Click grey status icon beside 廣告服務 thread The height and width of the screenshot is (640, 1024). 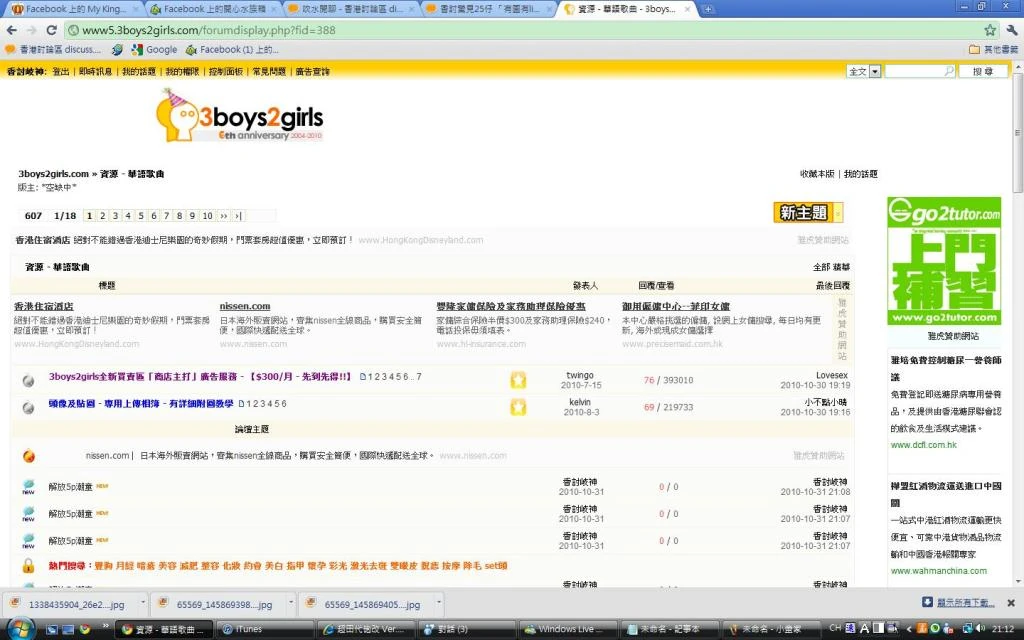pyautogui.click(x=28, y=381)
